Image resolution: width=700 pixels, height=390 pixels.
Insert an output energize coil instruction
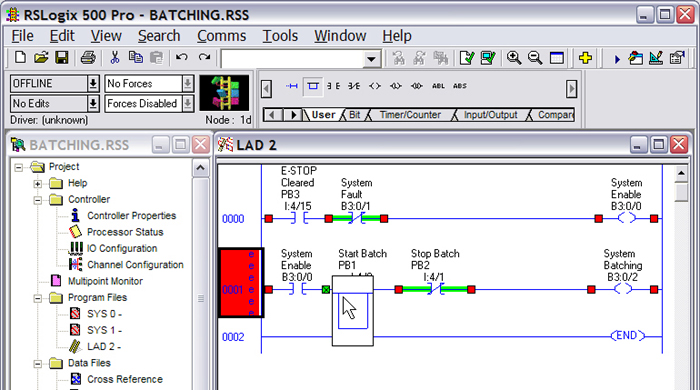375,86
